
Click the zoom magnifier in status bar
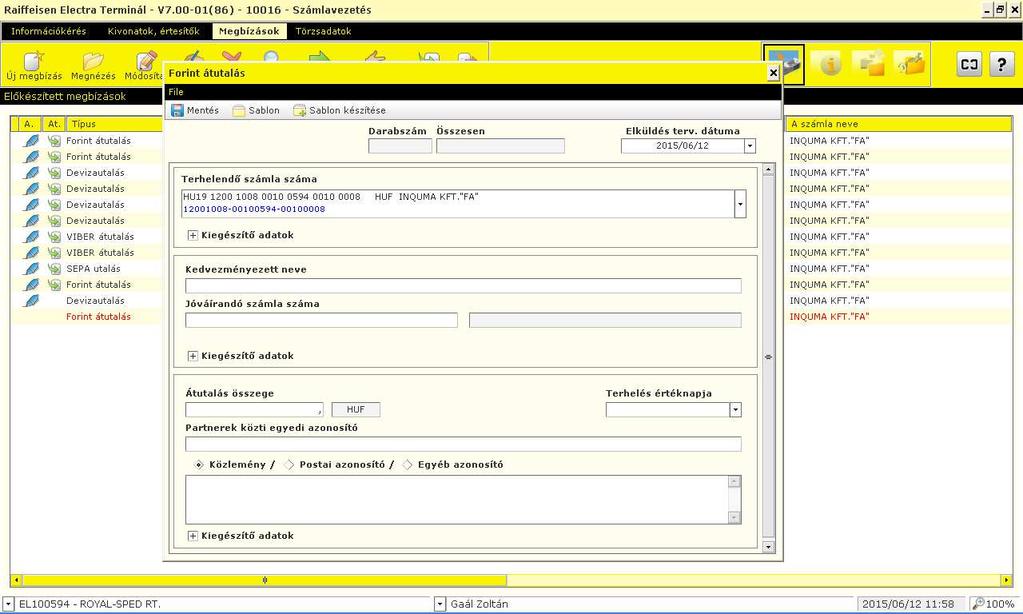coord(978,604)
